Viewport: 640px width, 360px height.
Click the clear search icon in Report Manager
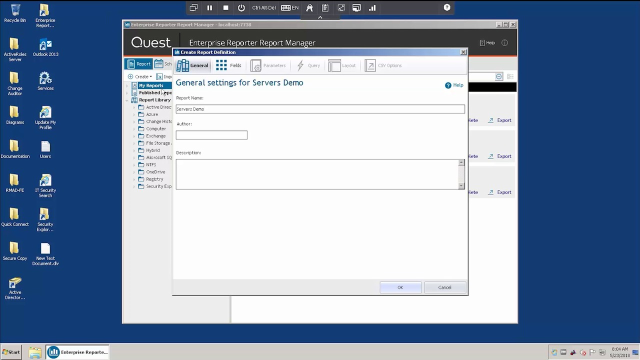click(x=499, y=77)
